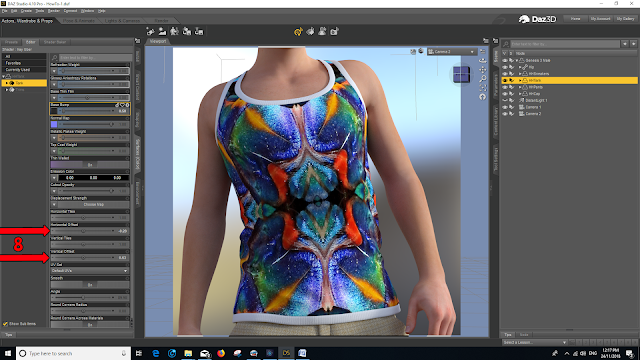The height and width of the screenshot is (360, 640).
Task: Click the Choose Map button under Displacement Strength
Action: 93,204
